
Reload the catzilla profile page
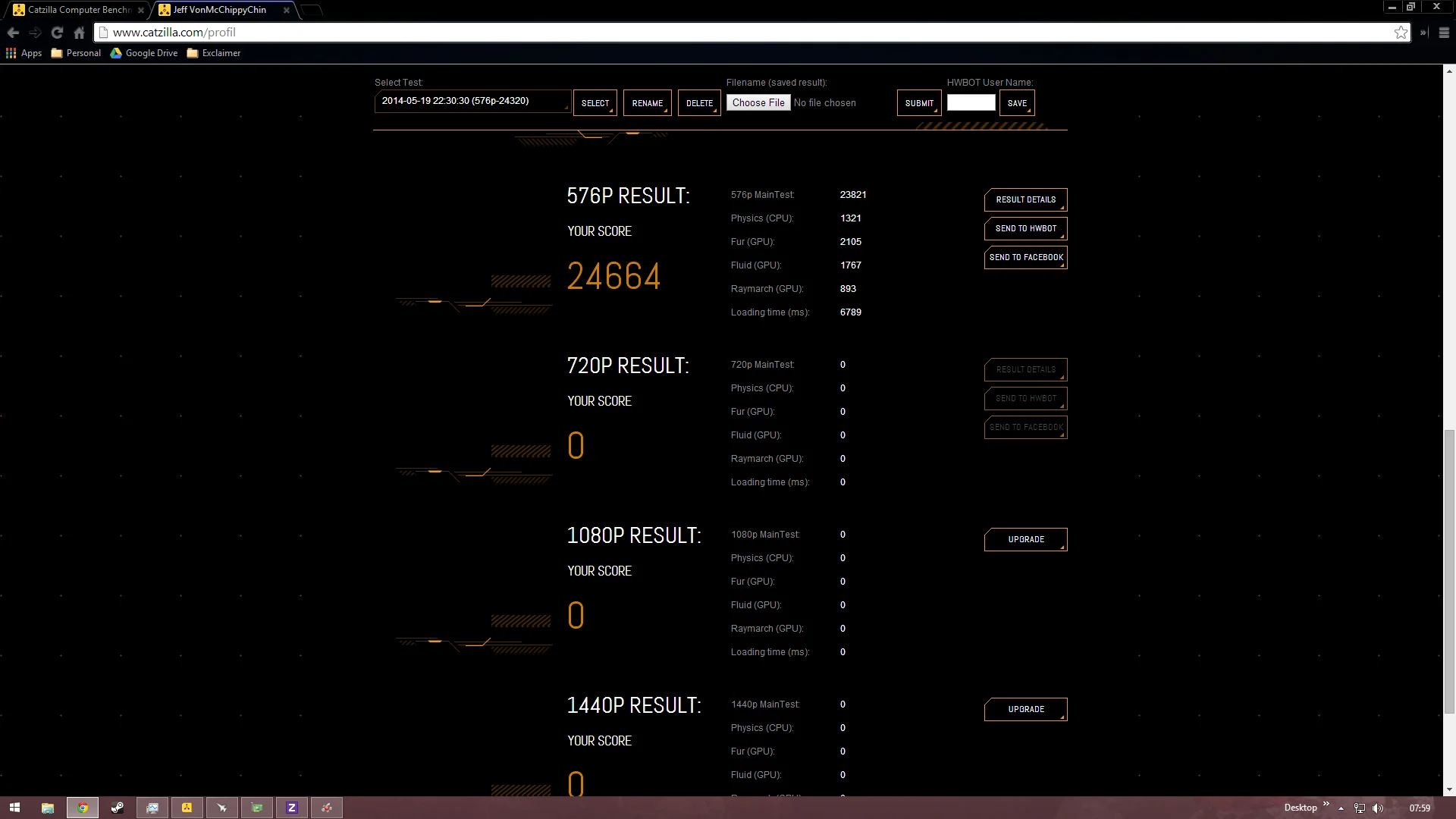(x=57, y=33)
